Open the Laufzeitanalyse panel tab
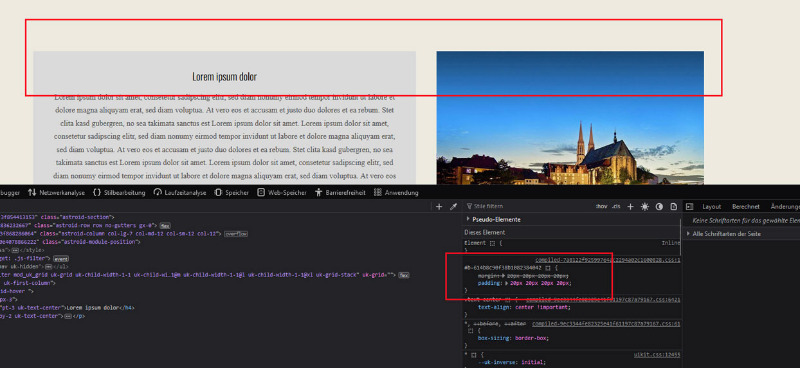The image size is (800, 368). tap(180, 192)
